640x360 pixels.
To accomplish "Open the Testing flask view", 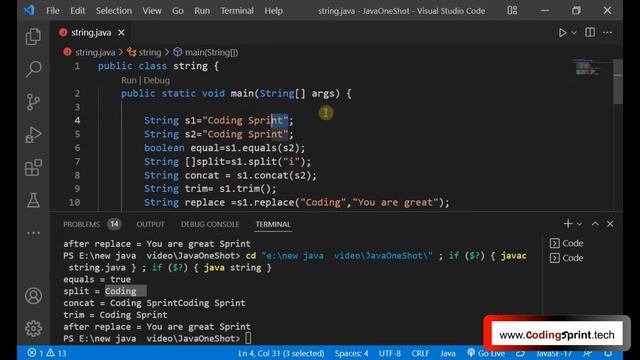I will point(33,200).
